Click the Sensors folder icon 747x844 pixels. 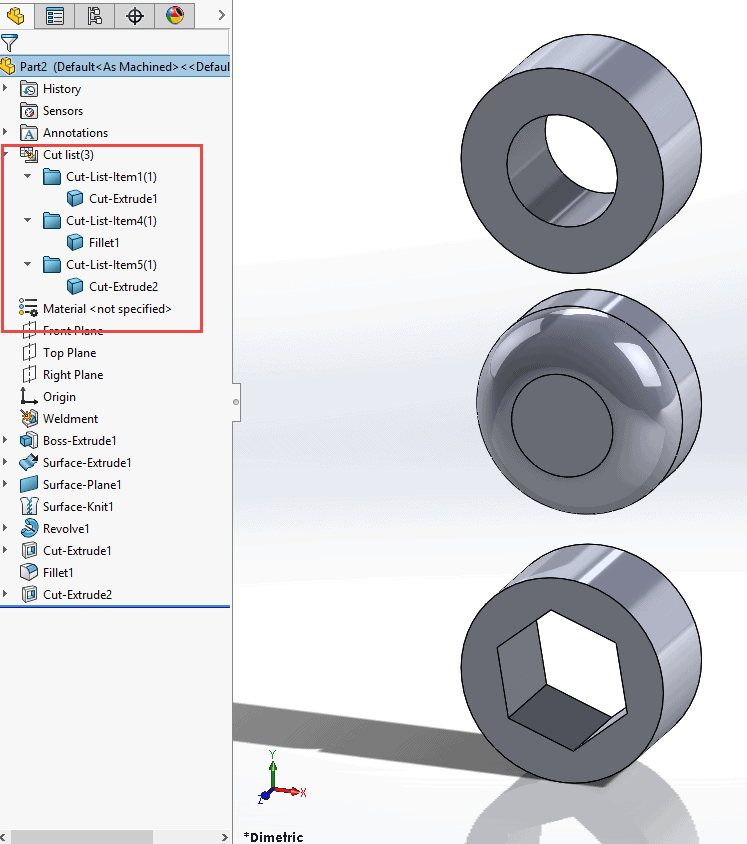click(29, 111)
